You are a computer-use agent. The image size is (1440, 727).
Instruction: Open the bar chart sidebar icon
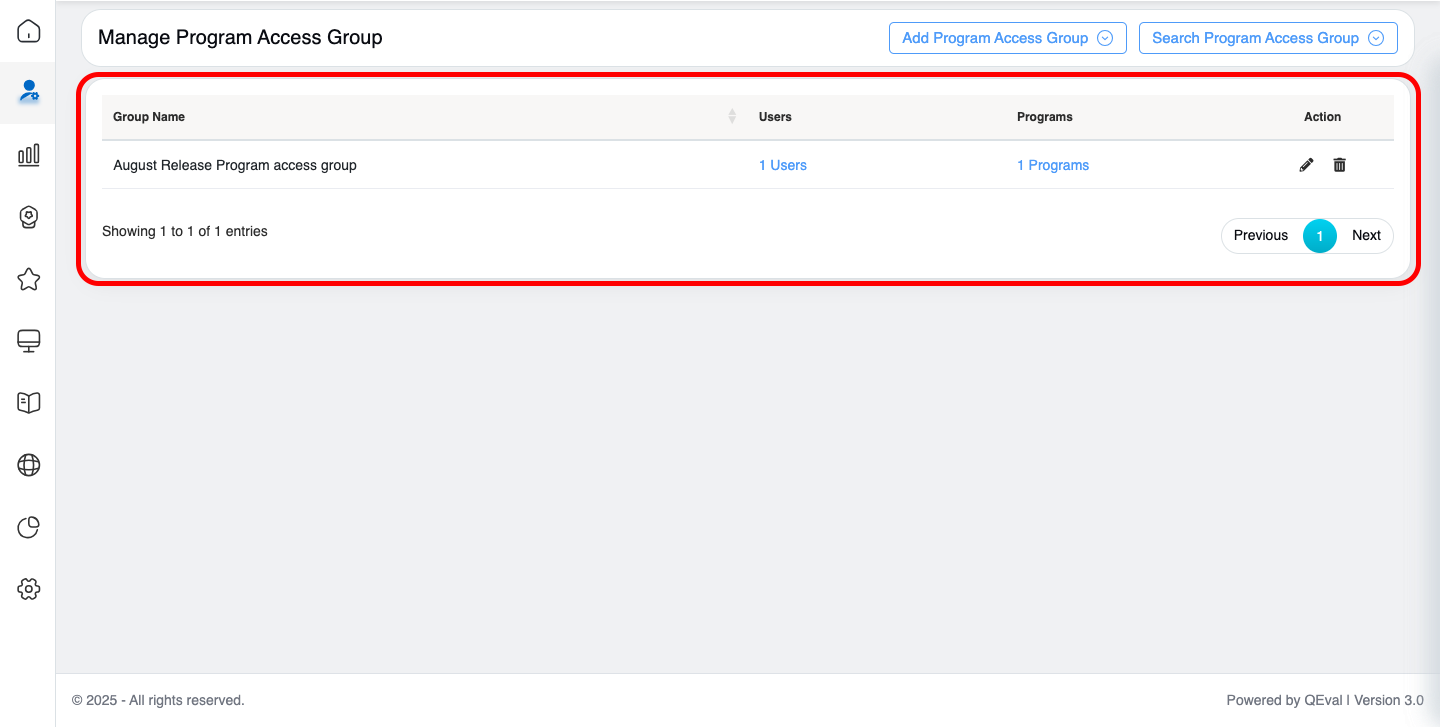click(29, 154)
